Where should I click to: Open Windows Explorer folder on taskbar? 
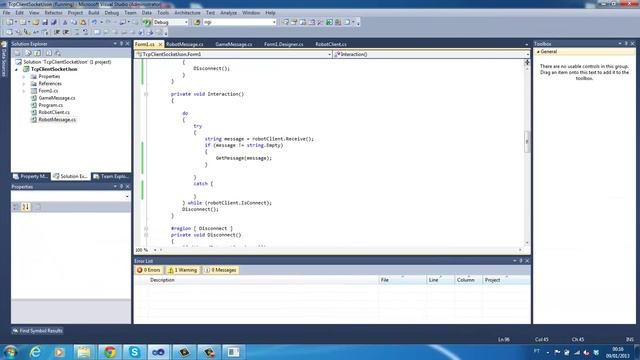[x=84, y=352]
